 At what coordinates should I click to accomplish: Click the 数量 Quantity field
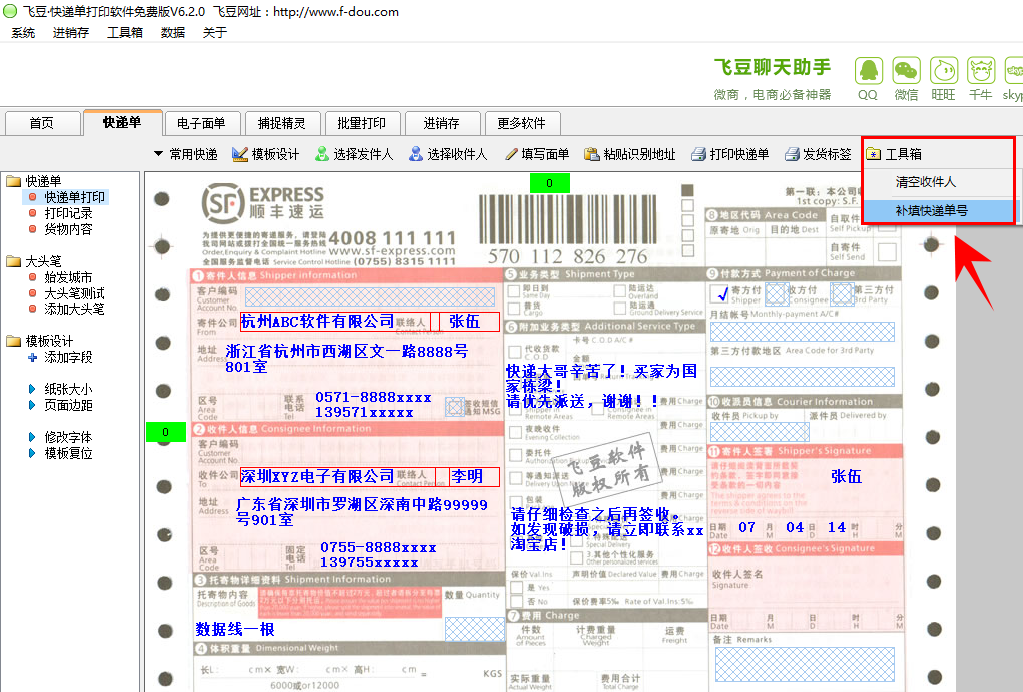(x=474, y=629)
